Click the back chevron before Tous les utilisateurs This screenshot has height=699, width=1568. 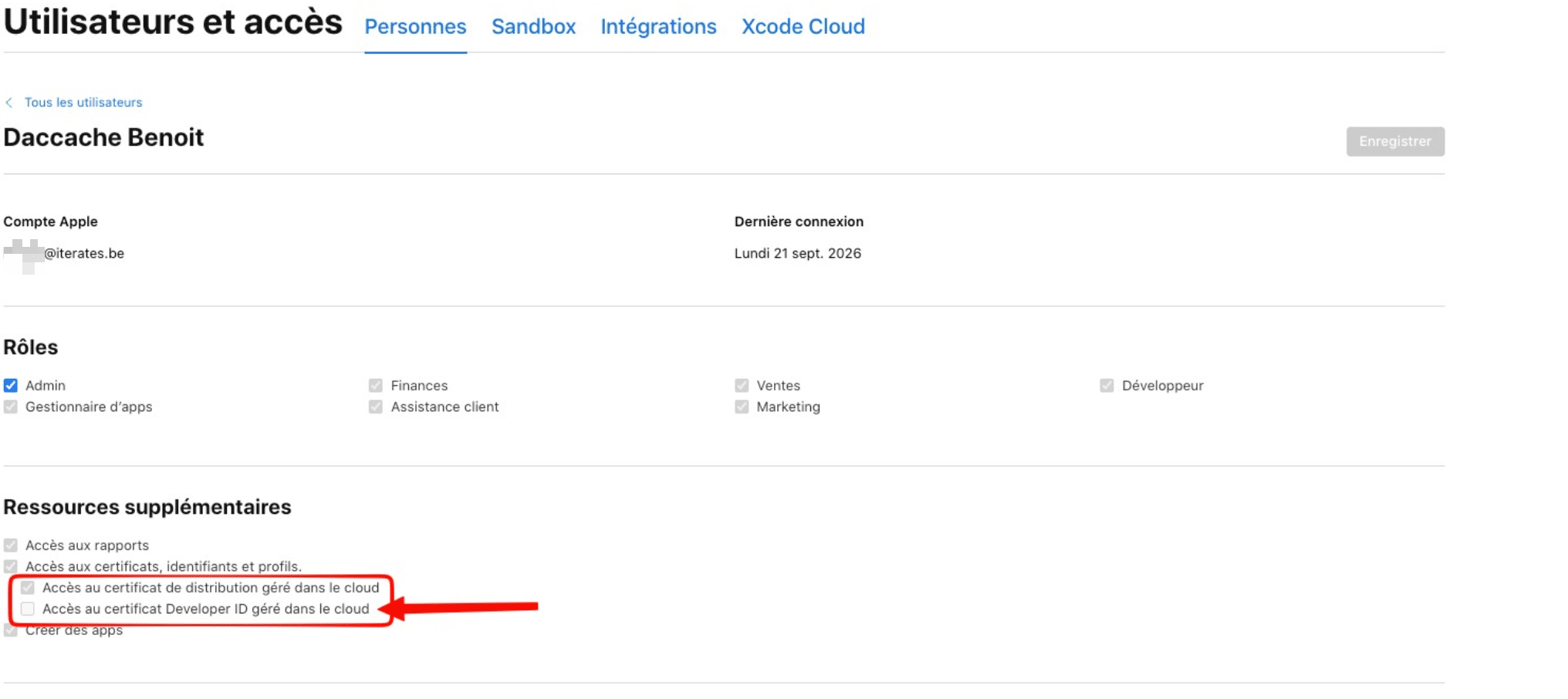point(9,103)
